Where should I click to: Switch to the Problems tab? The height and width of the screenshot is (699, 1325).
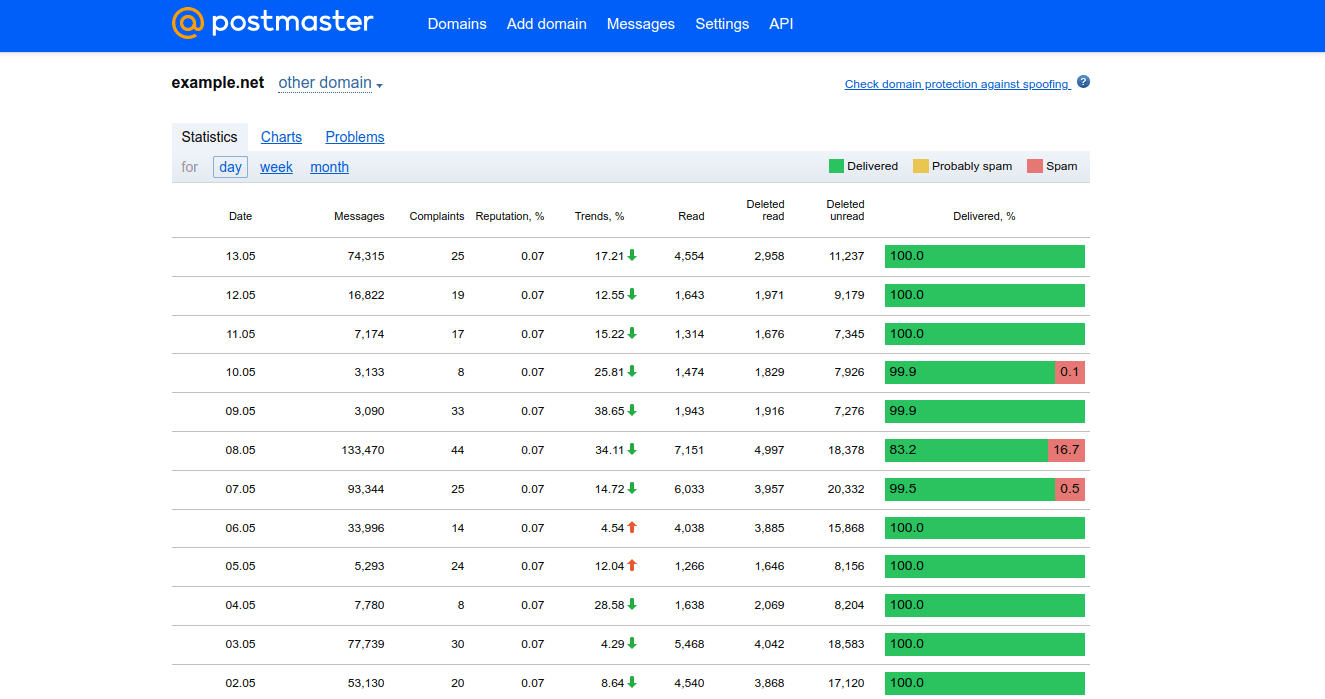pos(355,137)
